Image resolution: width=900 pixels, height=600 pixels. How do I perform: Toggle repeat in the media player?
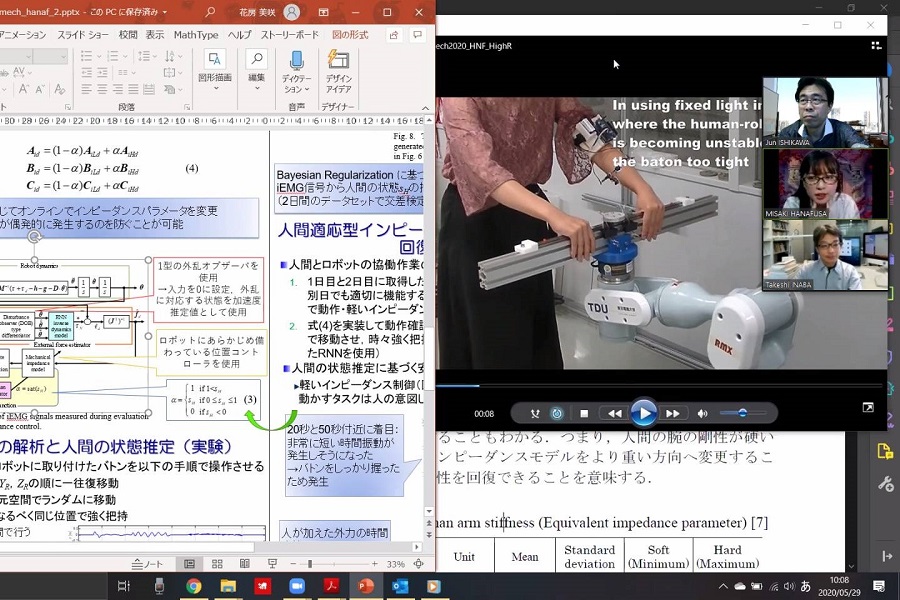click(x=557, y=413)
